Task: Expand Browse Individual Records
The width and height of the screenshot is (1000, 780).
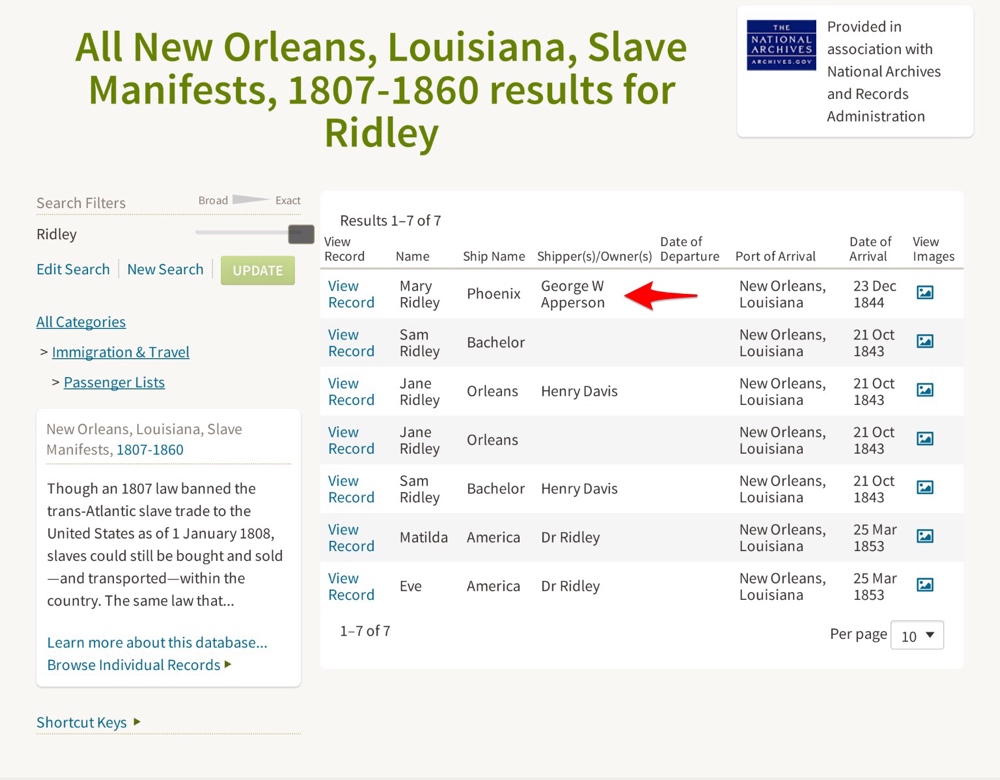Action: click(x=138, y=665)
